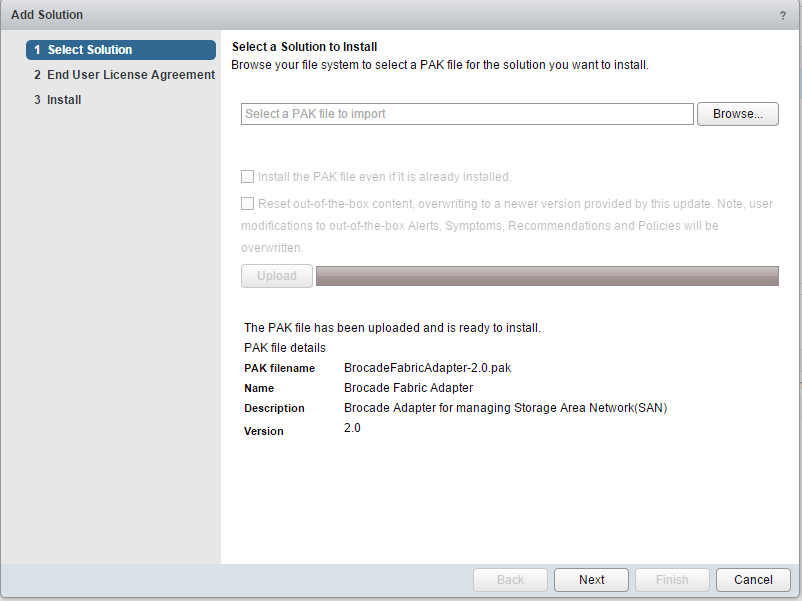The width and height of the screenshot is (802, 601).
Task: Click the Brocade Adapter description text
Action: (505, 408)
